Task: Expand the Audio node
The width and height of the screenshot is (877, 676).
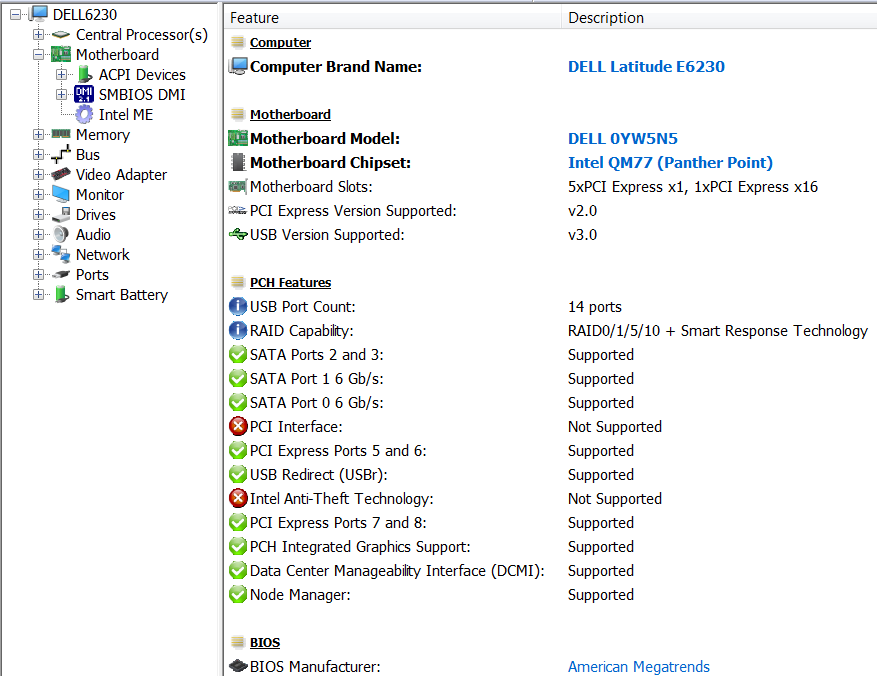Action: (38, 234)
